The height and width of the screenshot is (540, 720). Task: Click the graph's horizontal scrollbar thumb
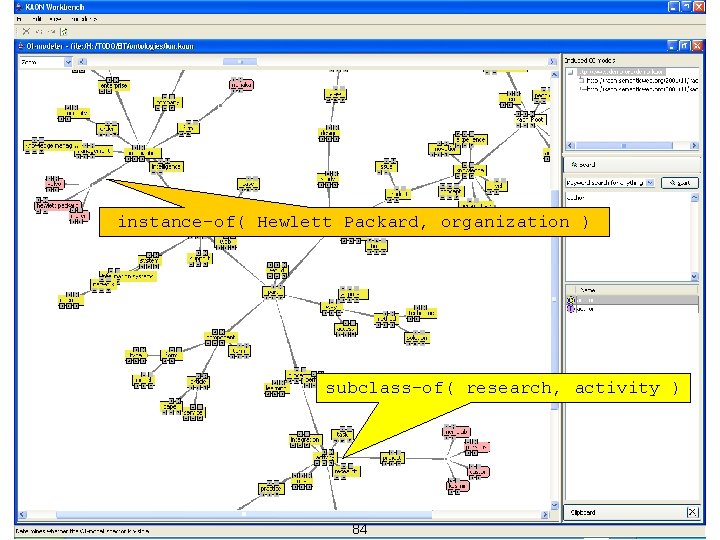pyautogui.click(x=243, y=515)
